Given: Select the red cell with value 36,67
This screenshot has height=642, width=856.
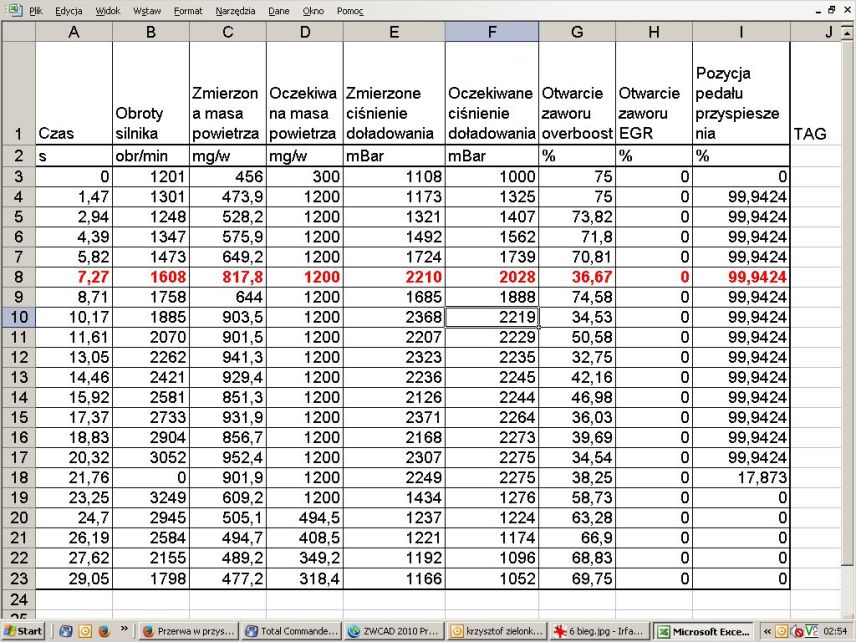Looking at the screenshot, I should tap(577, 277).
